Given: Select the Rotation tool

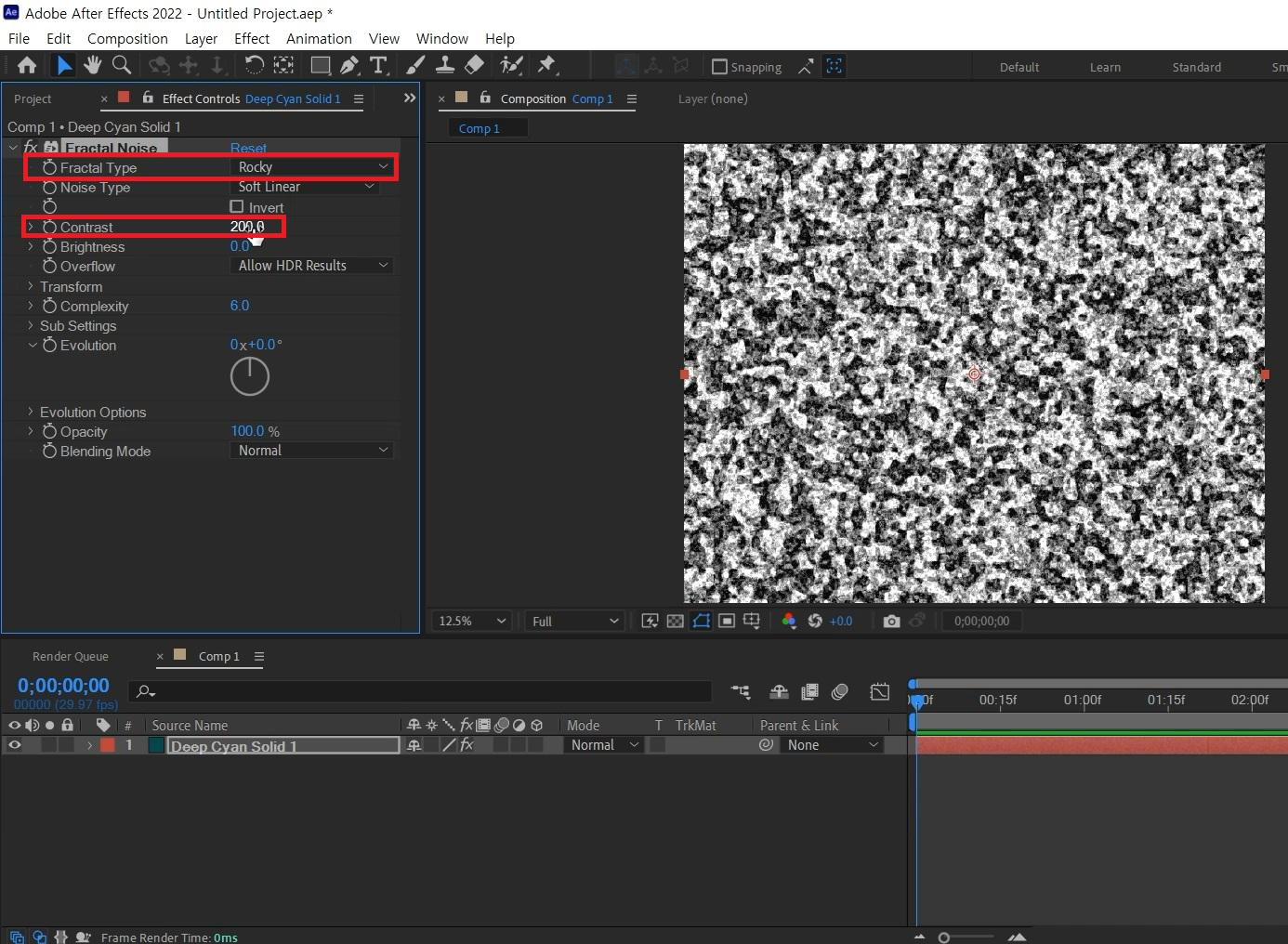Looking at the screenshot, I should tap(254, 65).
